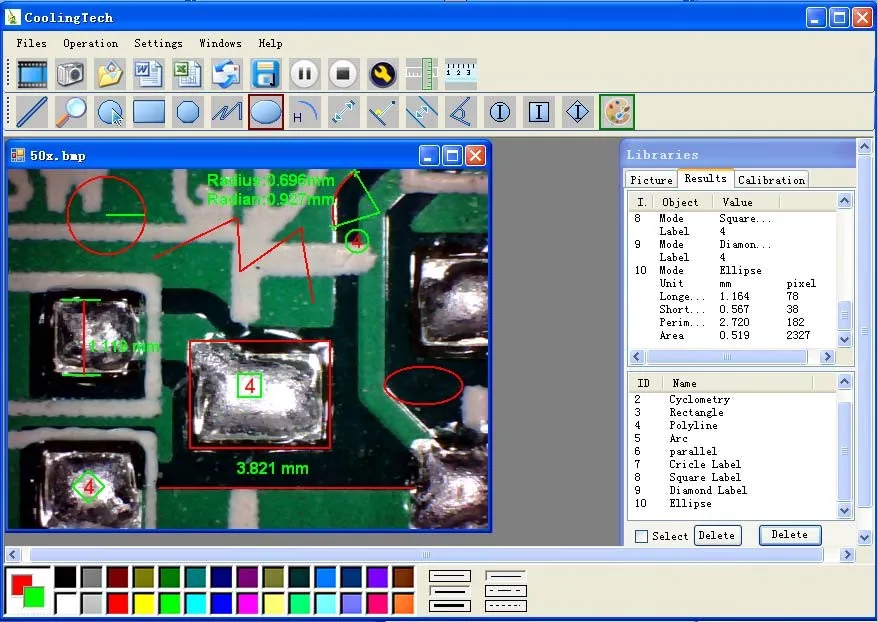Click results horizontal scroll right arrow
Screen dimensions: 878x622
tap(828, 357)
